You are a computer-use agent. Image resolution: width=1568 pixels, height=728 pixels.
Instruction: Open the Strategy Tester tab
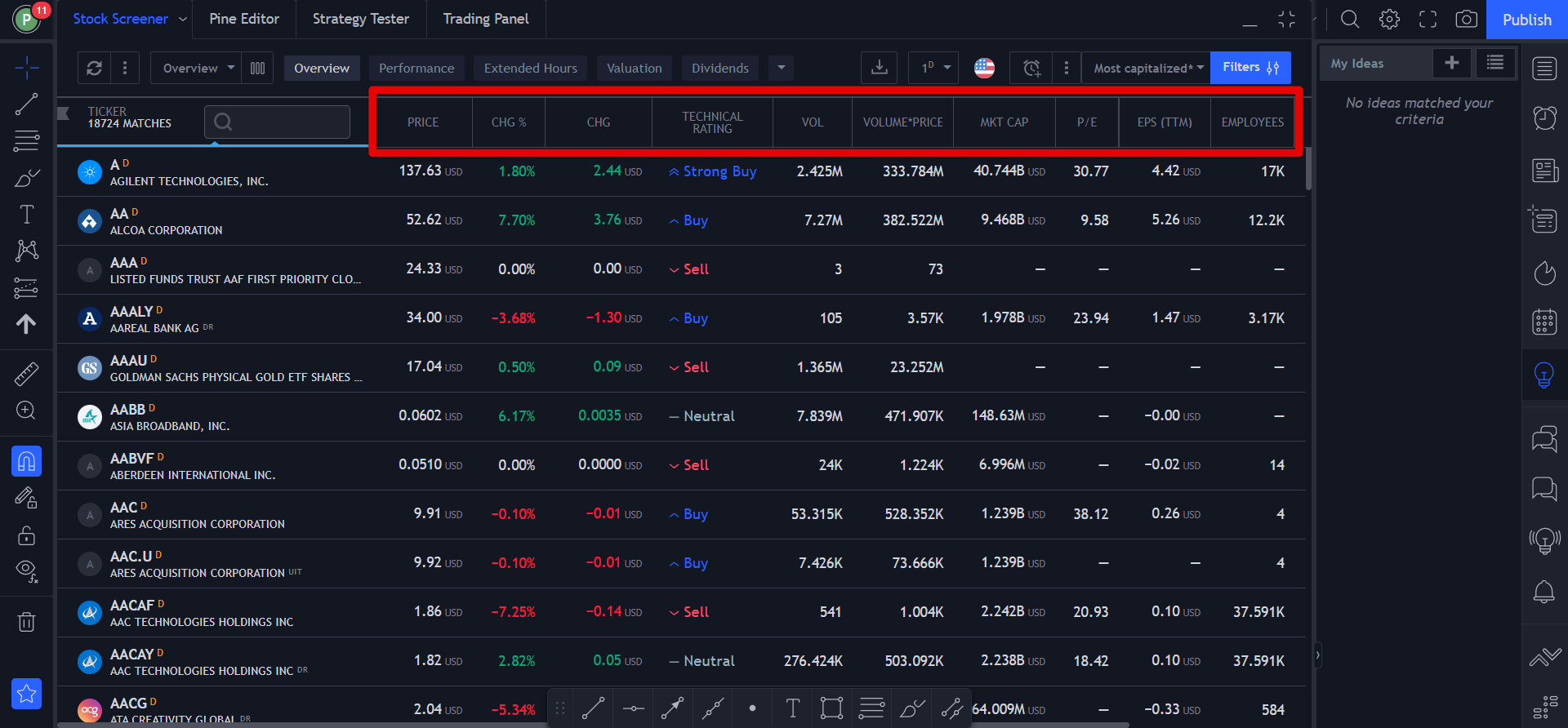pyautogui.click(x=361, y=19)
